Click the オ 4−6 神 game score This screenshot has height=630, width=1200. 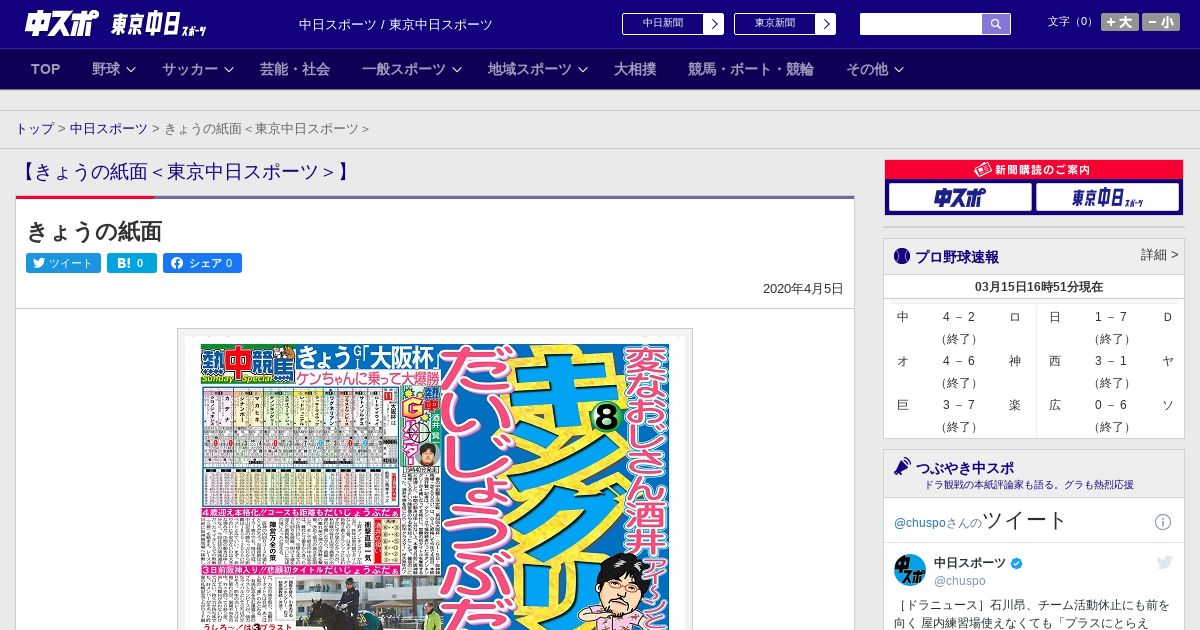959,371
